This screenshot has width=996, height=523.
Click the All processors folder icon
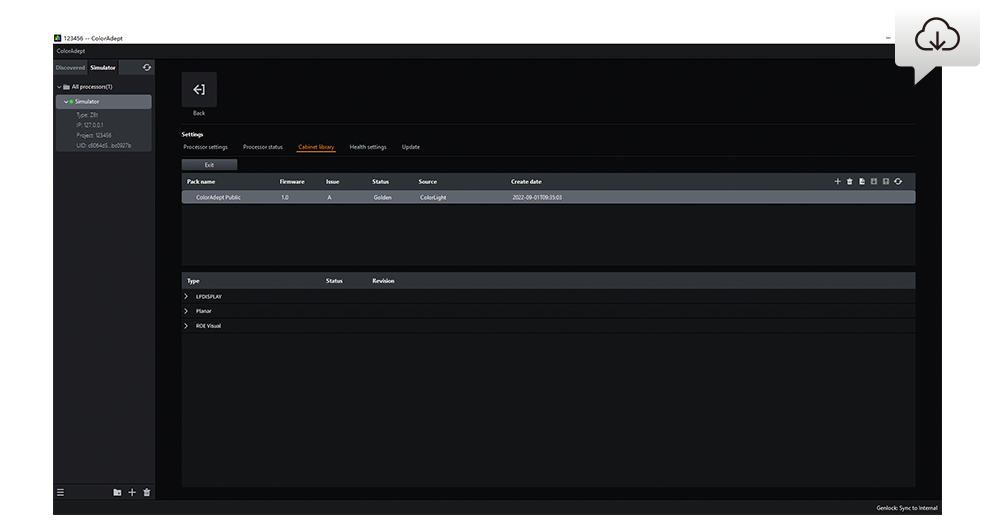[x=66, y=87]
